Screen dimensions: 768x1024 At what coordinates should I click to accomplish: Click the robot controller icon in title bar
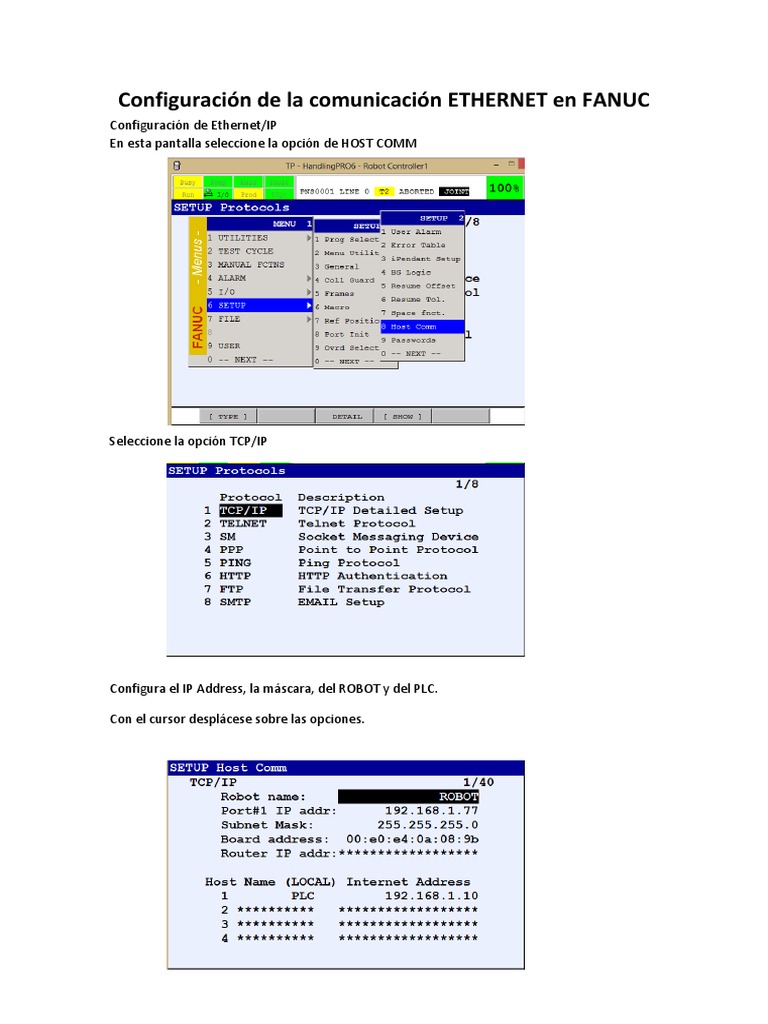click(177, 166)
